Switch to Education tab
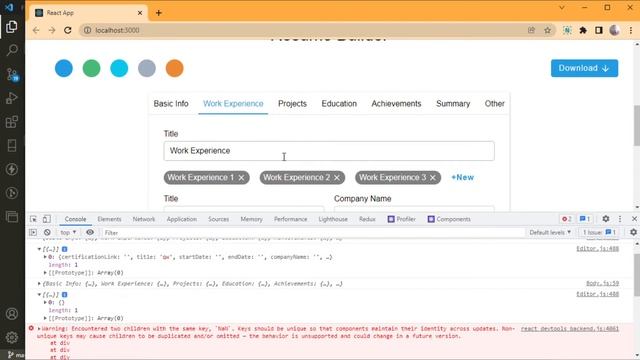The height and width of the screenshot is (360, 640). [339, 104]
